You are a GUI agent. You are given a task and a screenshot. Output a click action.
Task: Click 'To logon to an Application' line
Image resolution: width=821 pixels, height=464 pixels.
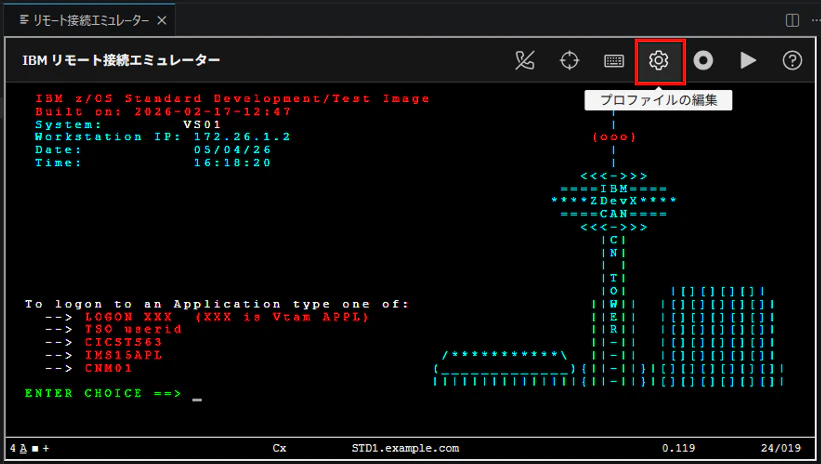pos(216,304)
